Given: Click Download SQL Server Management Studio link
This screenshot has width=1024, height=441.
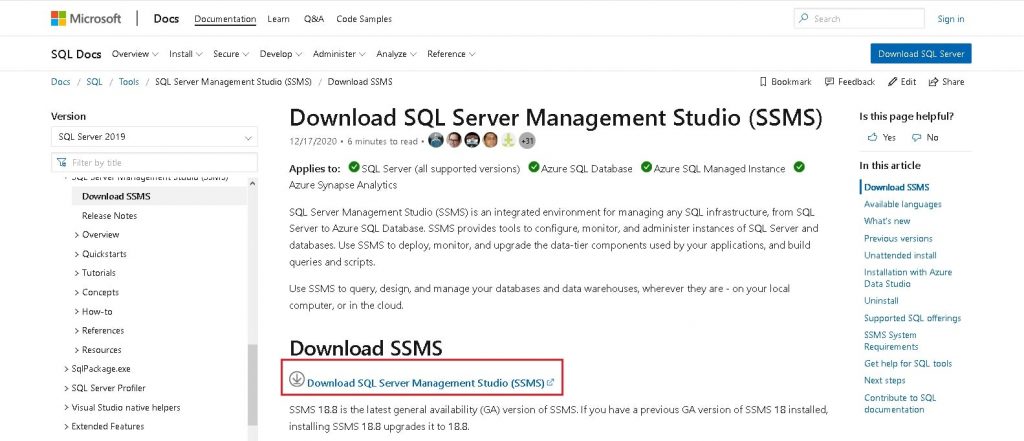Looking at the screenshot, I should [x=426, y=383].
